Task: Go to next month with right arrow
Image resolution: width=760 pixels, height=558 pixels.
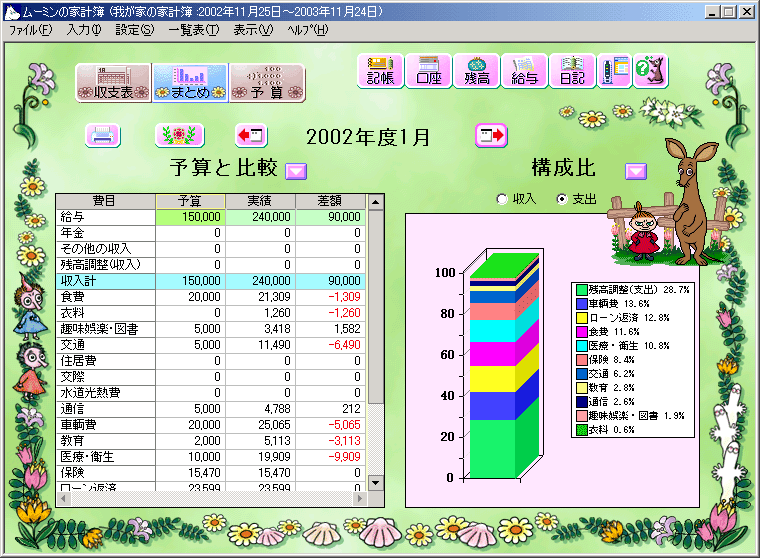Action: click(491, 135)
